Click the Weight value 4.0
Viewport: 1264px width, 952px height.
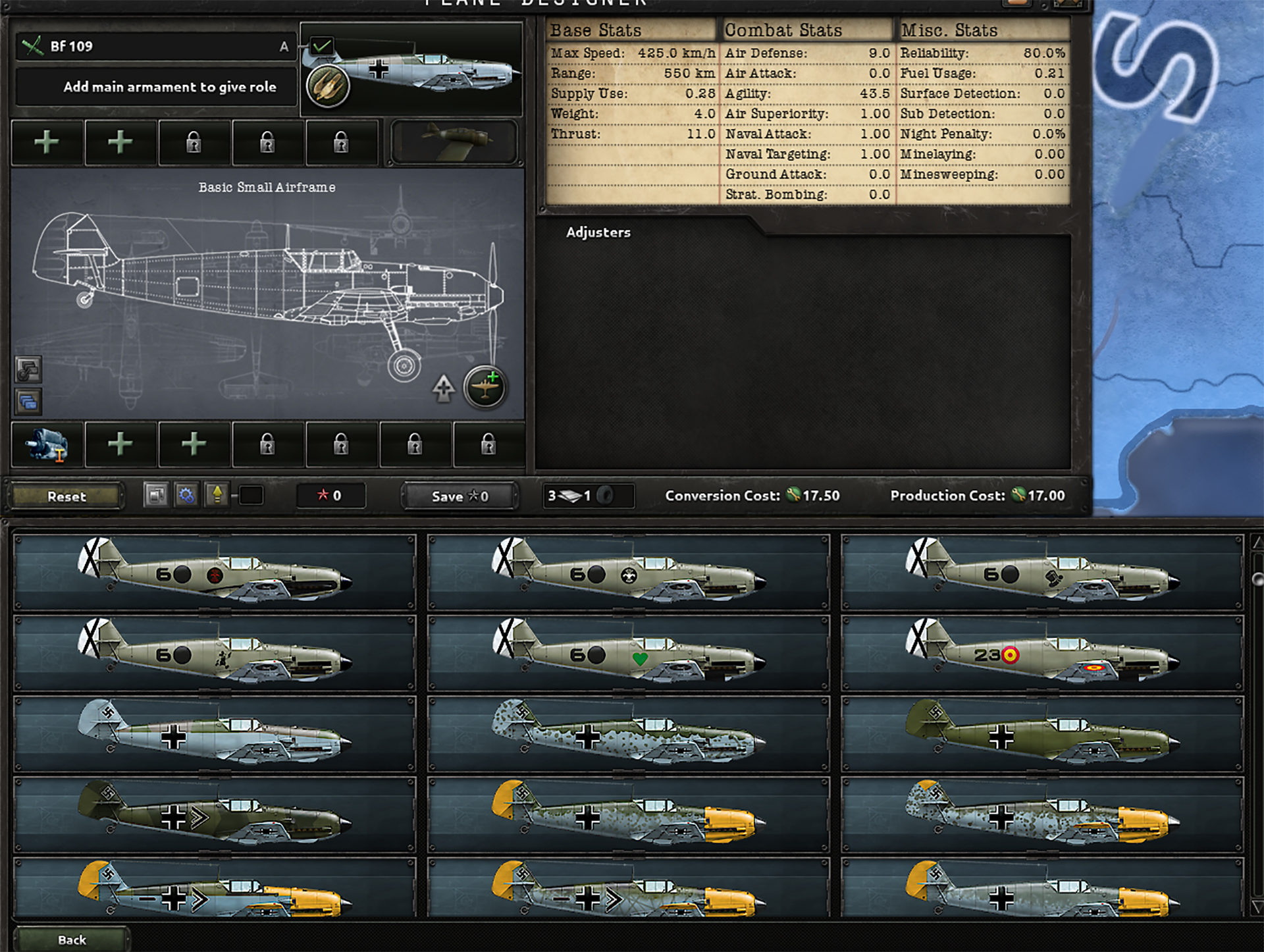704,114
